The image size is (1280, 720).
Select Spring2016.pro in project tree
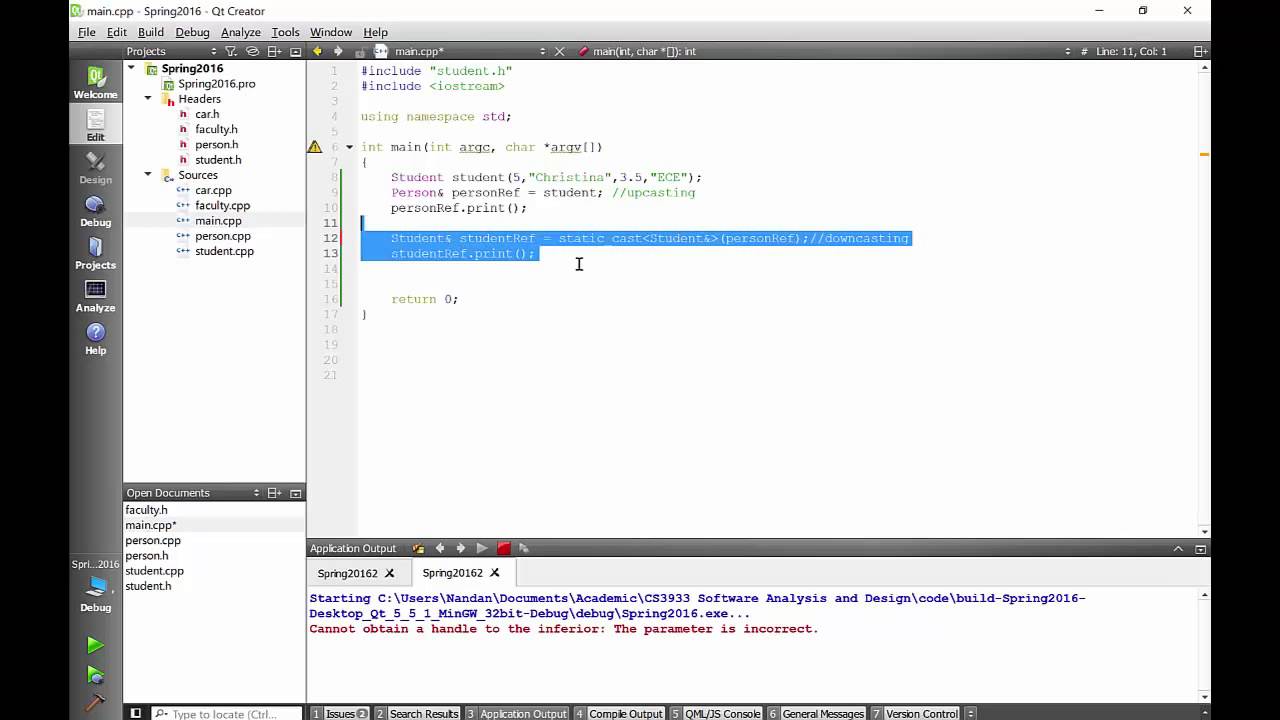[x=216, y=84]
